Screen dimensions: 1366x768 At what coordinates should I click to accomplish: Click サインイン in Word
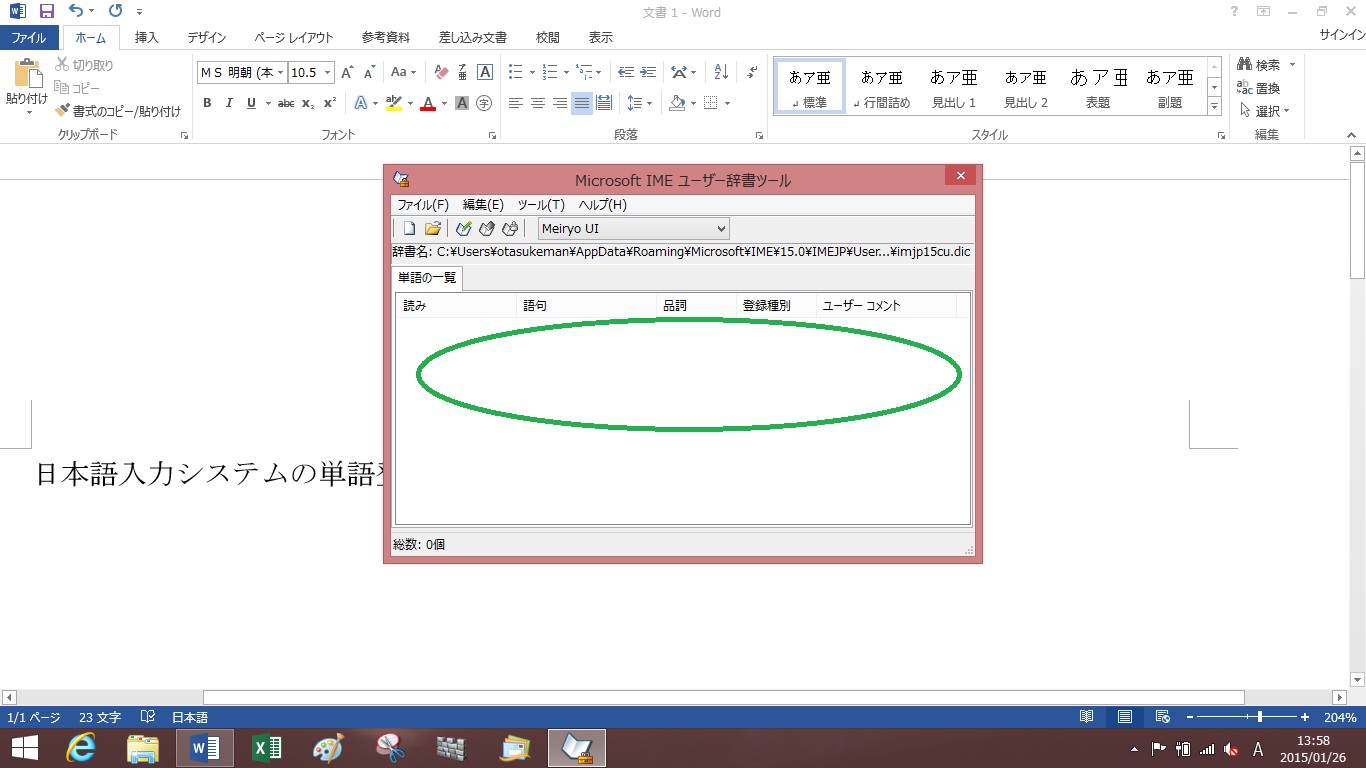coord(1342,35)
